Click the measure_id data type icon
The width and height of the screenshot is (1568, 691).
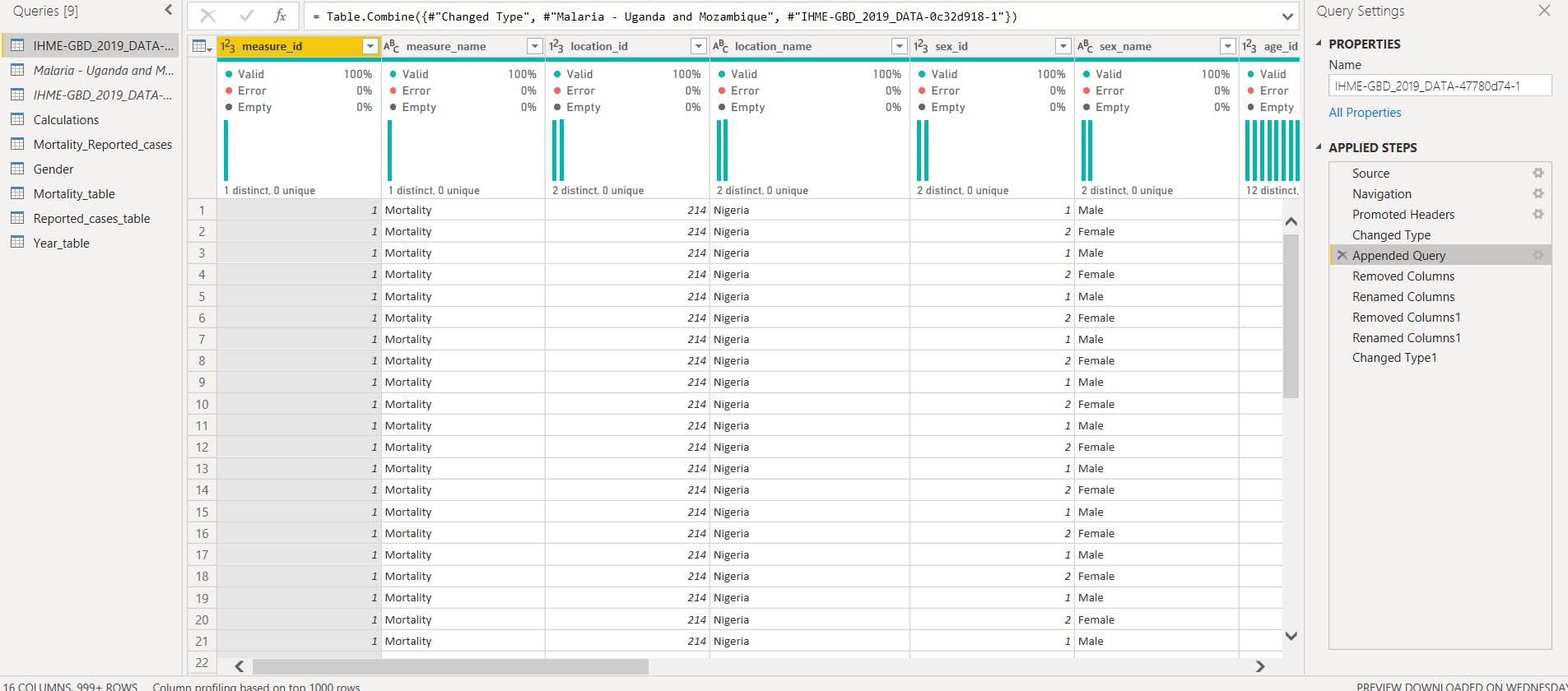coord(228,46)
